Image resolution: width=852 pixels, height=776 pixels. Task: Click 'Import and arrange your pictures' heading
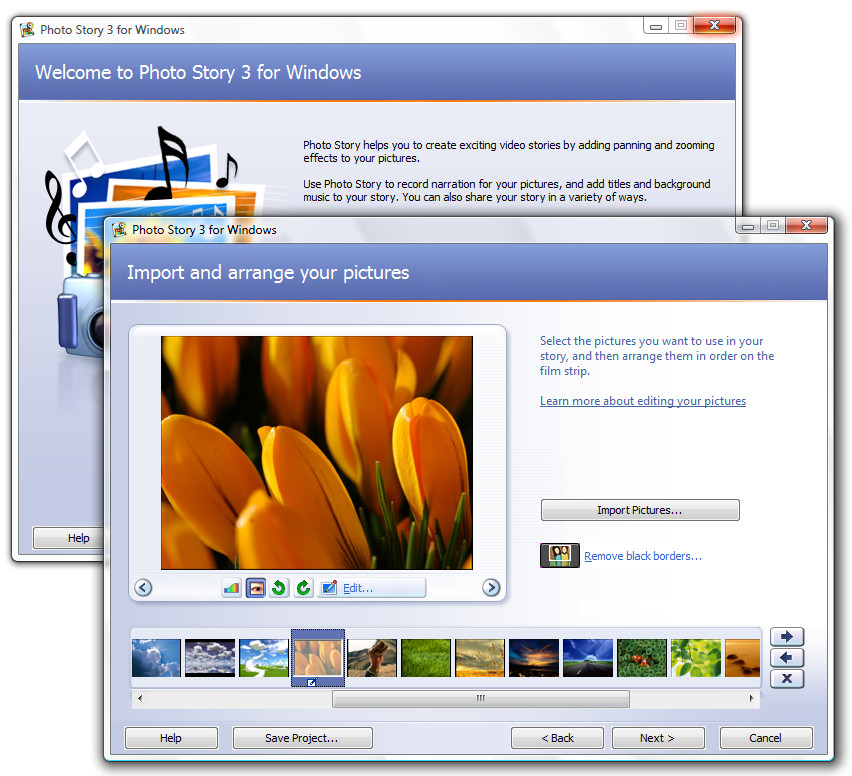tap(268, 273)
